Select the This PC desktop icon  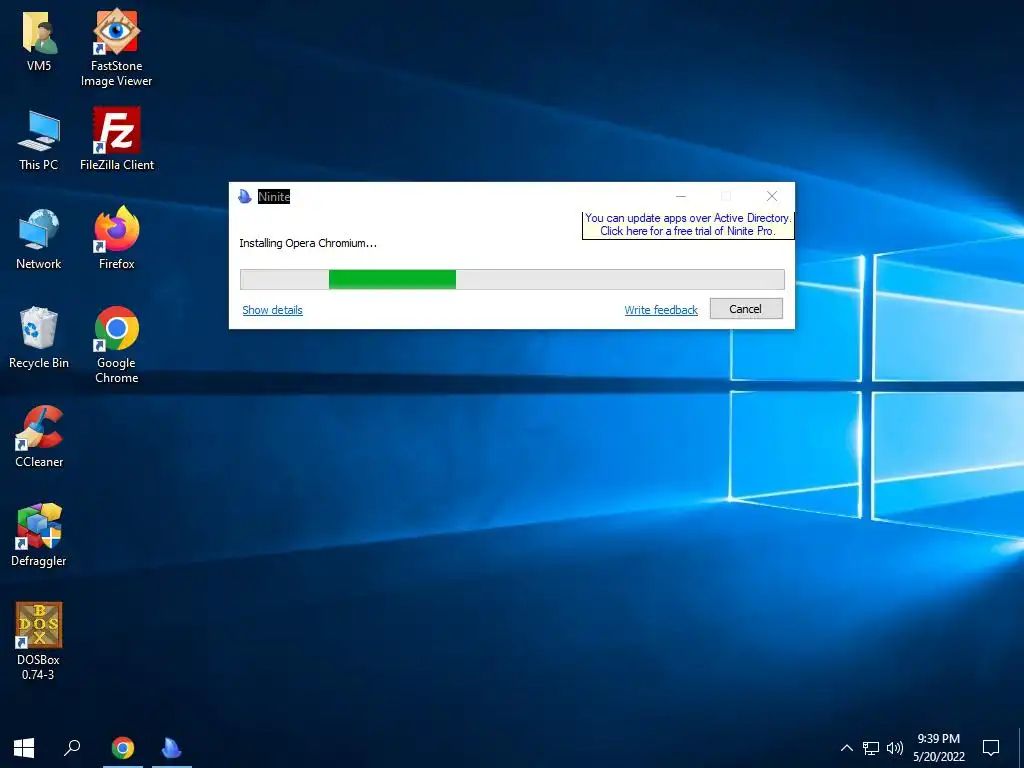39,140
